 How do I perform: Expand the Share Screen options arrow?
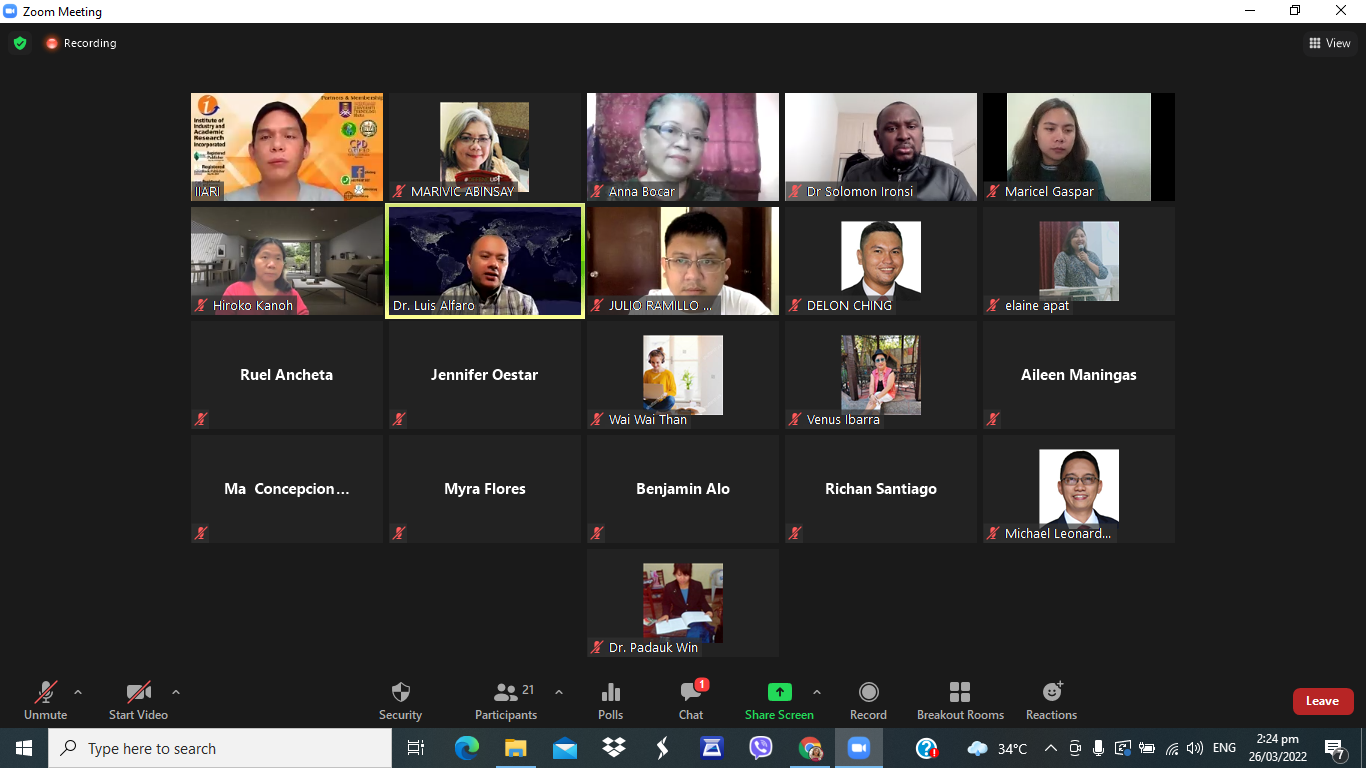click(x=817, y=692)
